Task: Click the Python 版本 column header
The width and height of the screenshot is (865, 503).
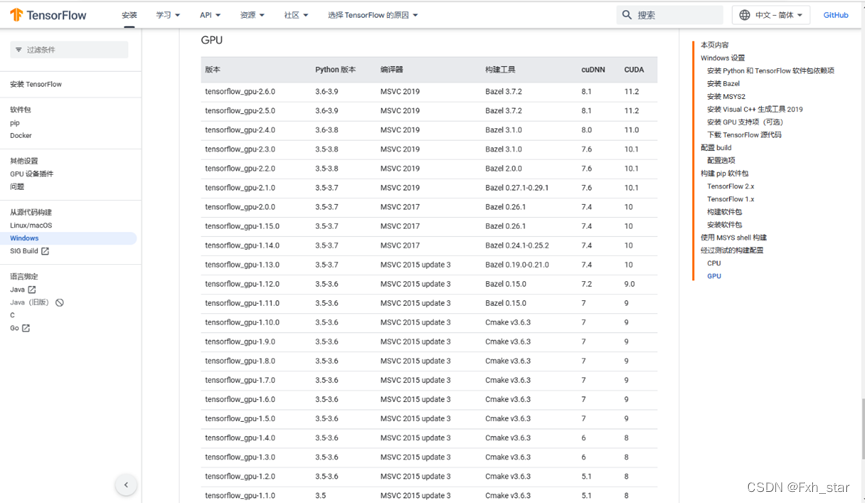Action: (x=335, y=69)
